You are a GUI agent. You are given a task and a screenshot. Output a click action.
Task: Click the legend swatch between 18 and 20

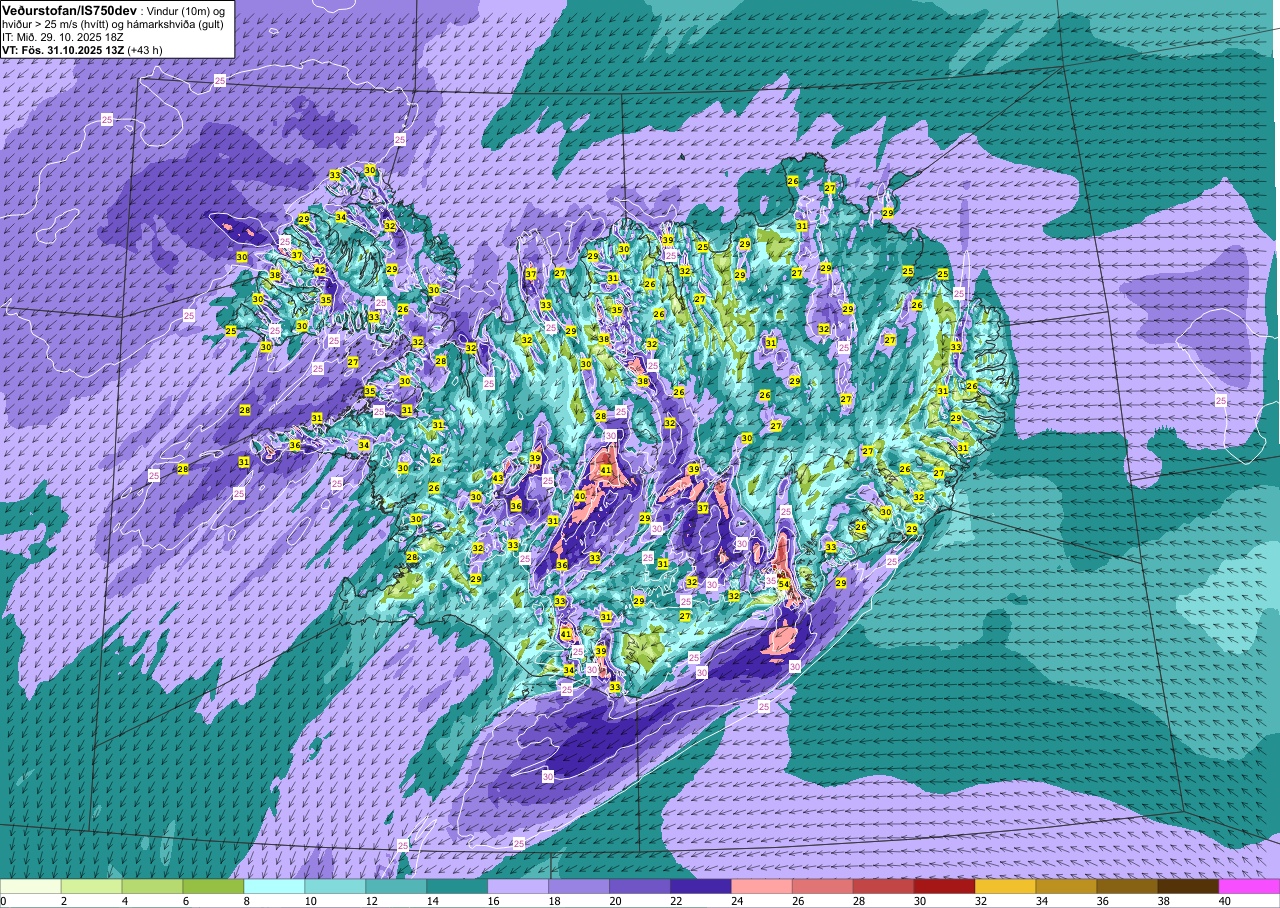pyautogui.click(x=579, y=886)
